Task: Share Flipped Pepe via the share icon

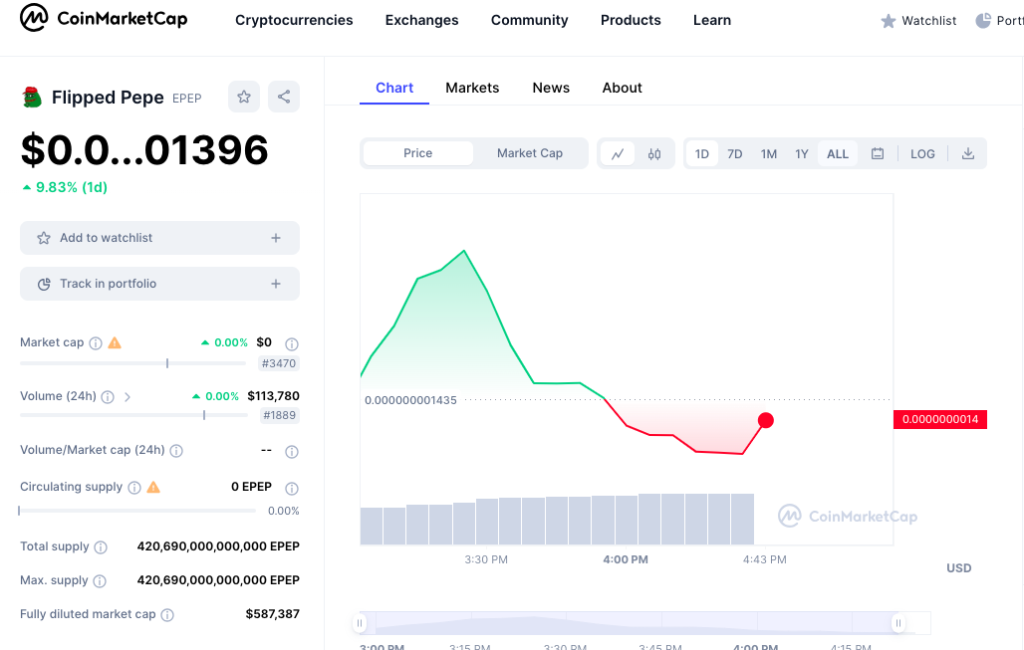Action: point(282,96)
